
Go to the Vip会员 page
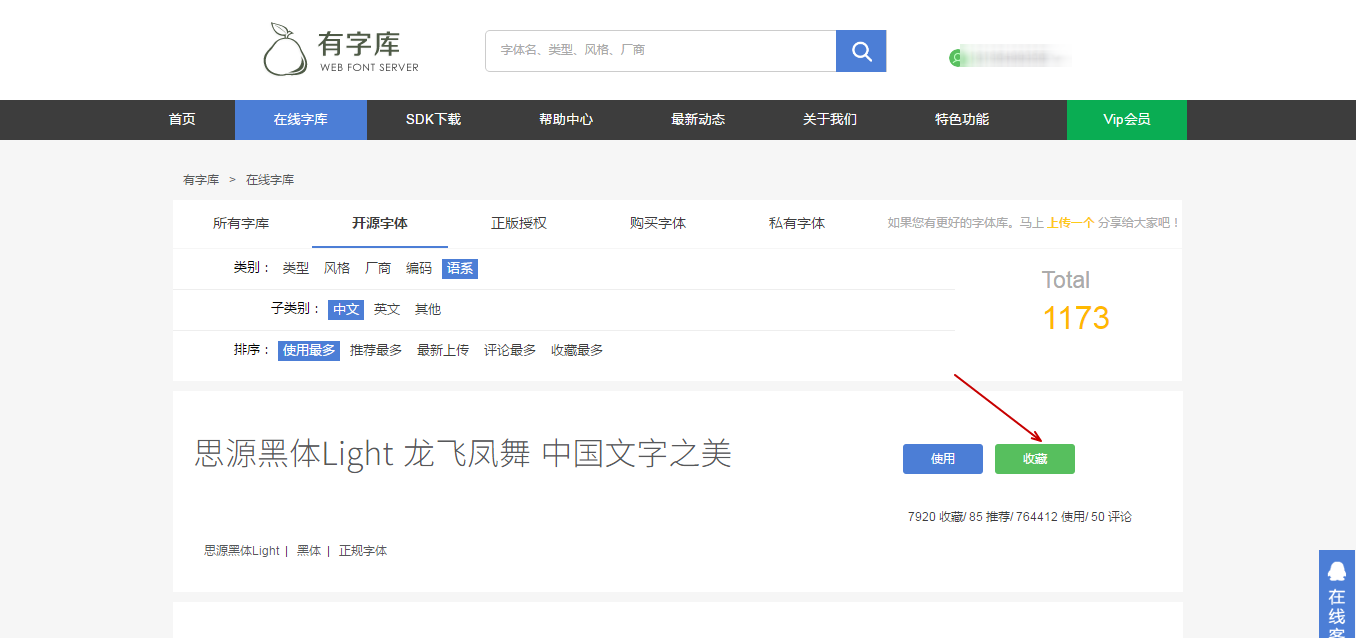pyautogui.click(x=1126, y=120)
